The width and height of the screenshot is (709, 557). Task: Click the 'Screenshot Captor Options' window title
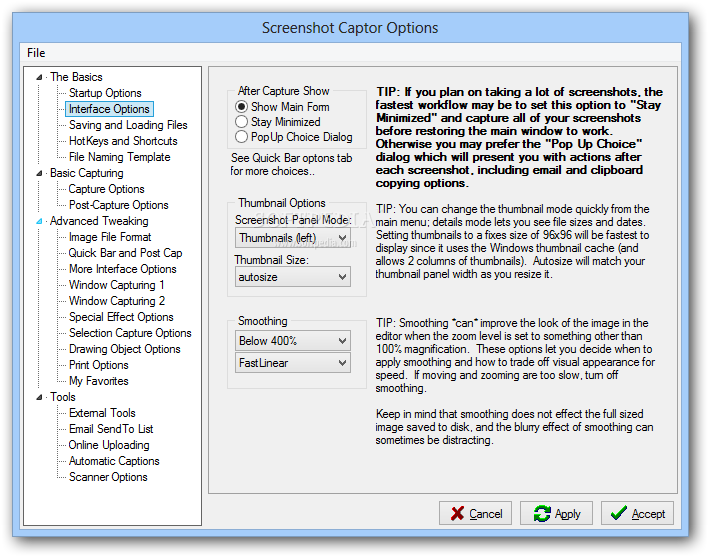[350, 28]
